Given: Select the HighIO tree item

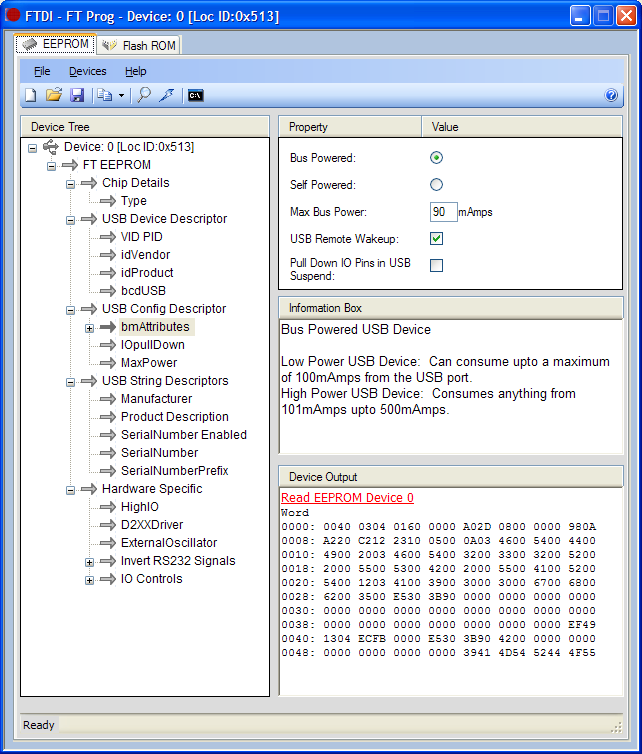Looking at the screenshot, I should click(x=139, y=507).
